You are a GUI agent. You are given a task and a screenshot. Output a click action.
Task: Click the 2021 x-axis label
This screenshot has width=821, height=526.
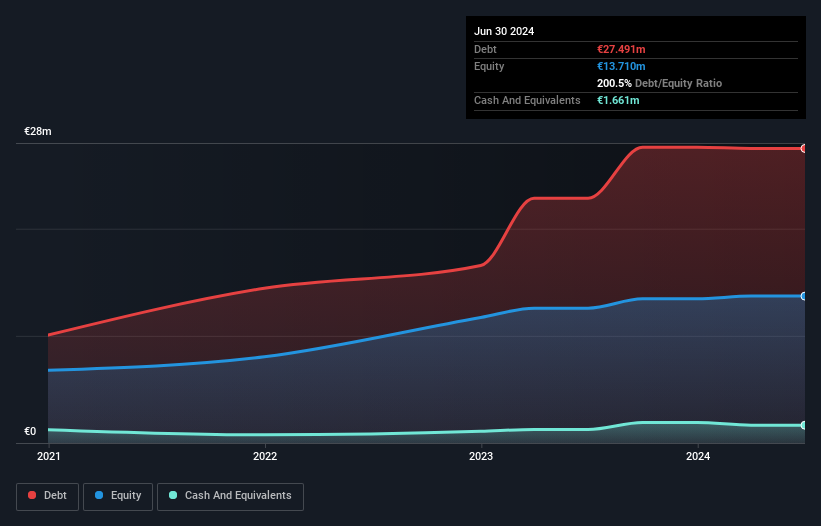(x=49, y=456)
